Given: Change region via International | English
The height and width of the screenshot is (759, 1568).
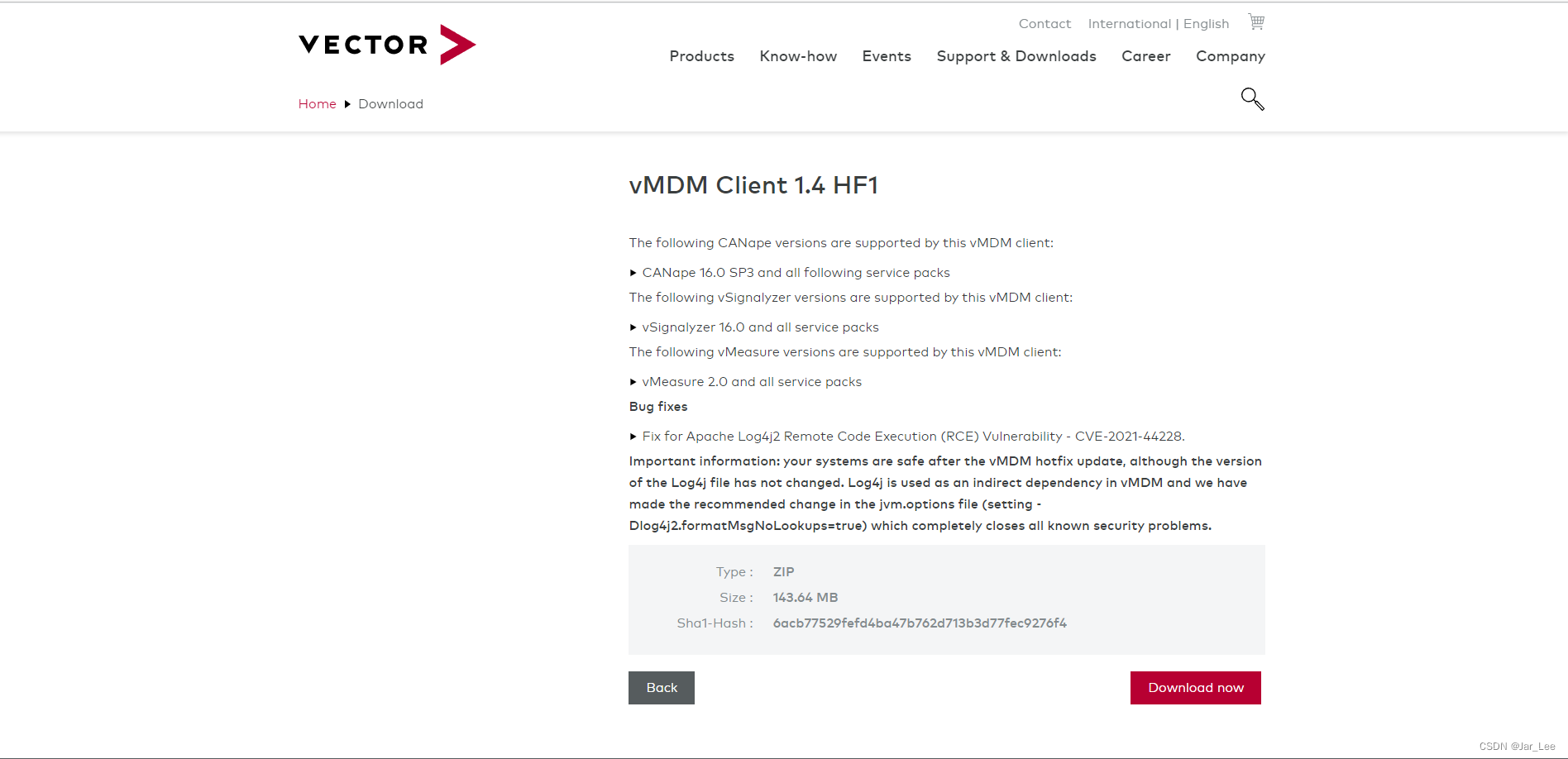Looking at the screenshot, I should pos(1159,24).
